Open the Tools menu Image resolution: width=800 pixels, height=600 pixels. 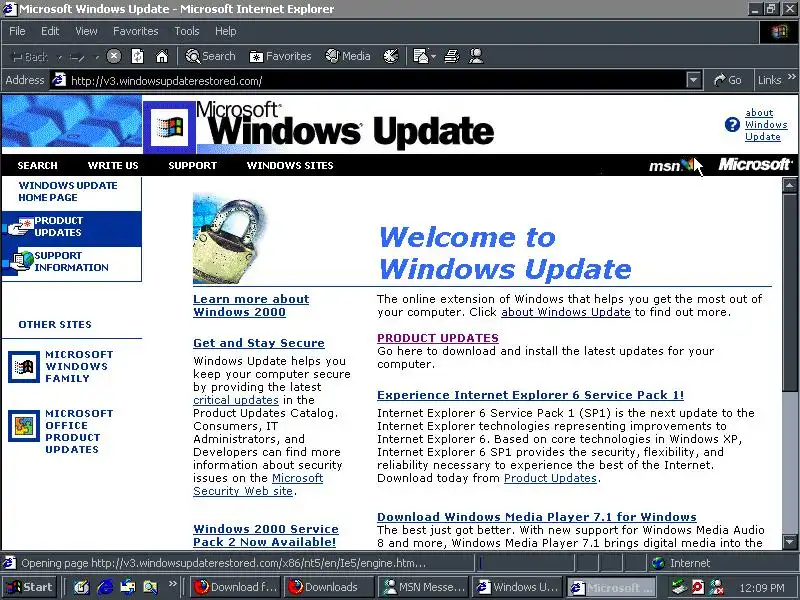click(x=187, y=31)
